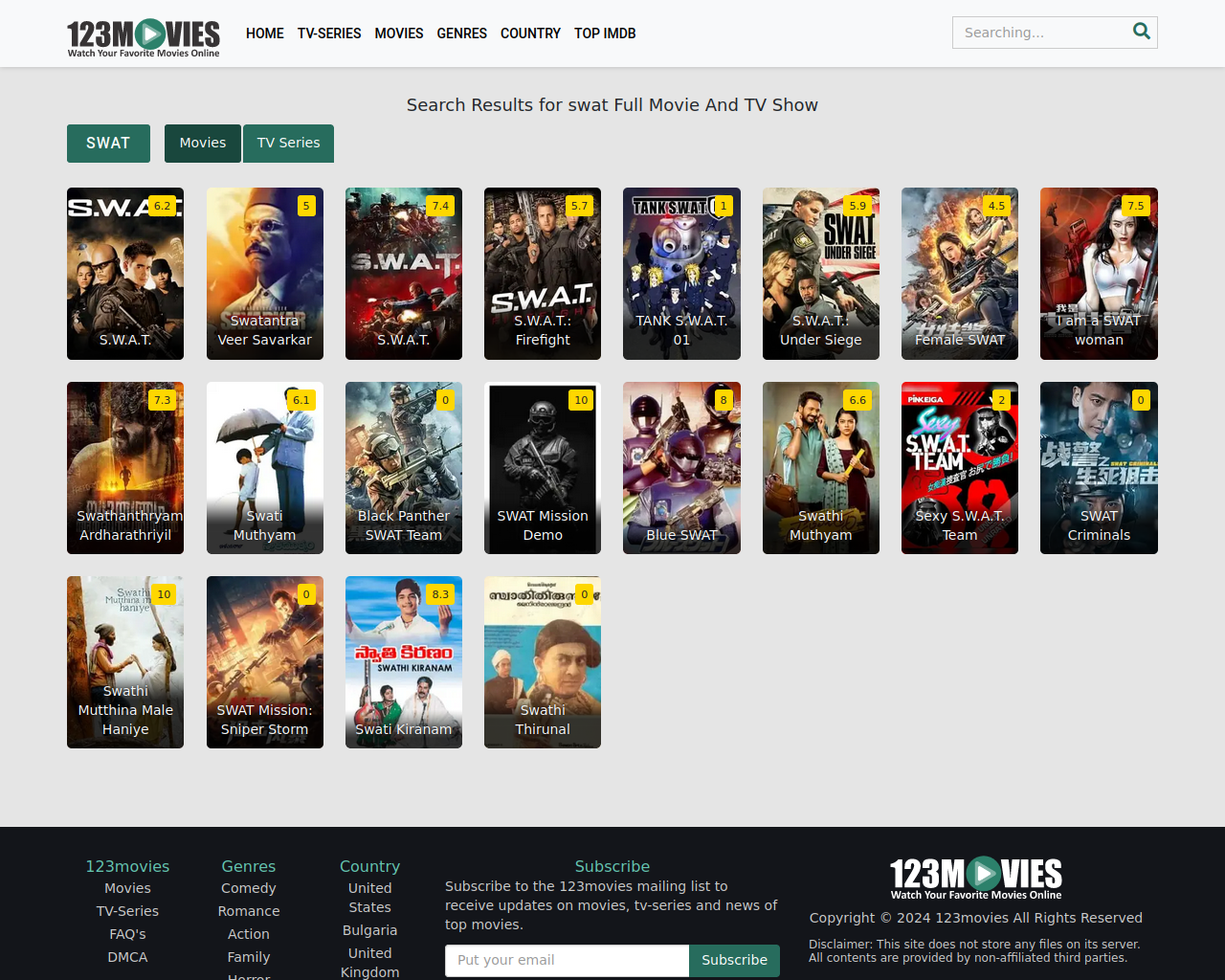
Task: Open I am a SWAT woman poster
Action: pos(1099,274)
